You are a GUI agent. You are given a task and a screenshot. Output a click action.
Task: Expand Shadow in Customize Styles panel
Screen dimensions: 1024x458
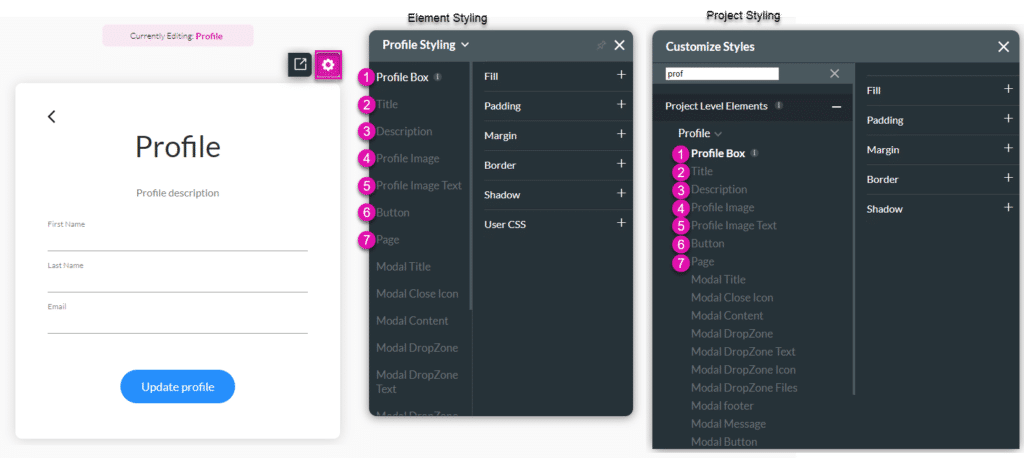[1008, 208]
